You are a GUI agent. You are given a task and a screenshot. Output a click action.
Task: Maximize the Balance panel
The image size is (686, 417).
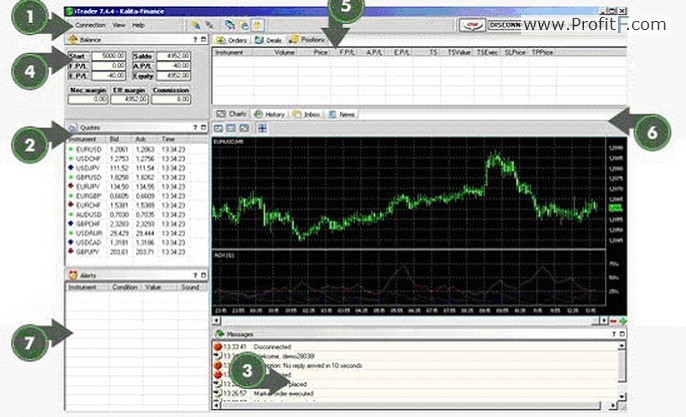203,39
